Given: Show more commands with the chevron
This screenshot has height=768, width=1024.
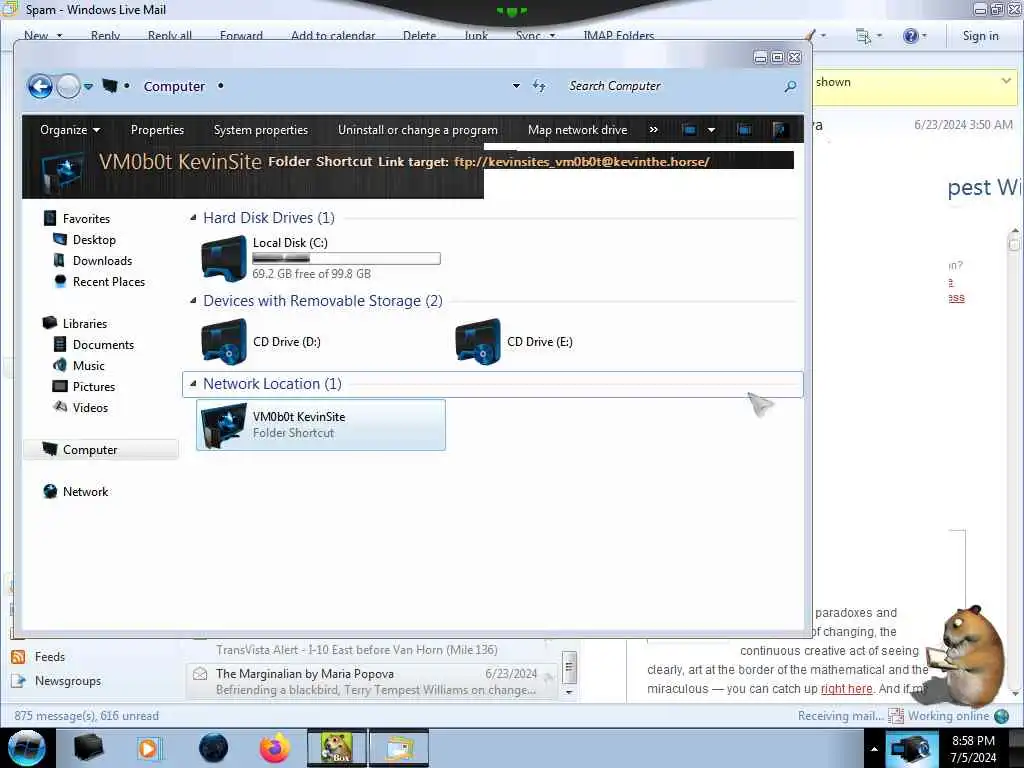Looking at the screenshot, I should [x=653, y=129].
